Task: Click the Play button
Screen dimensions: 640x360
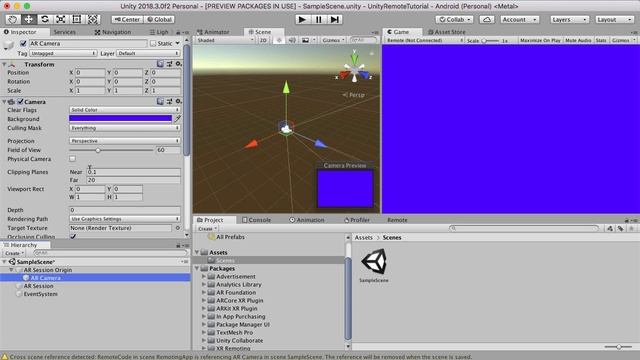Action: click(302, 19)
